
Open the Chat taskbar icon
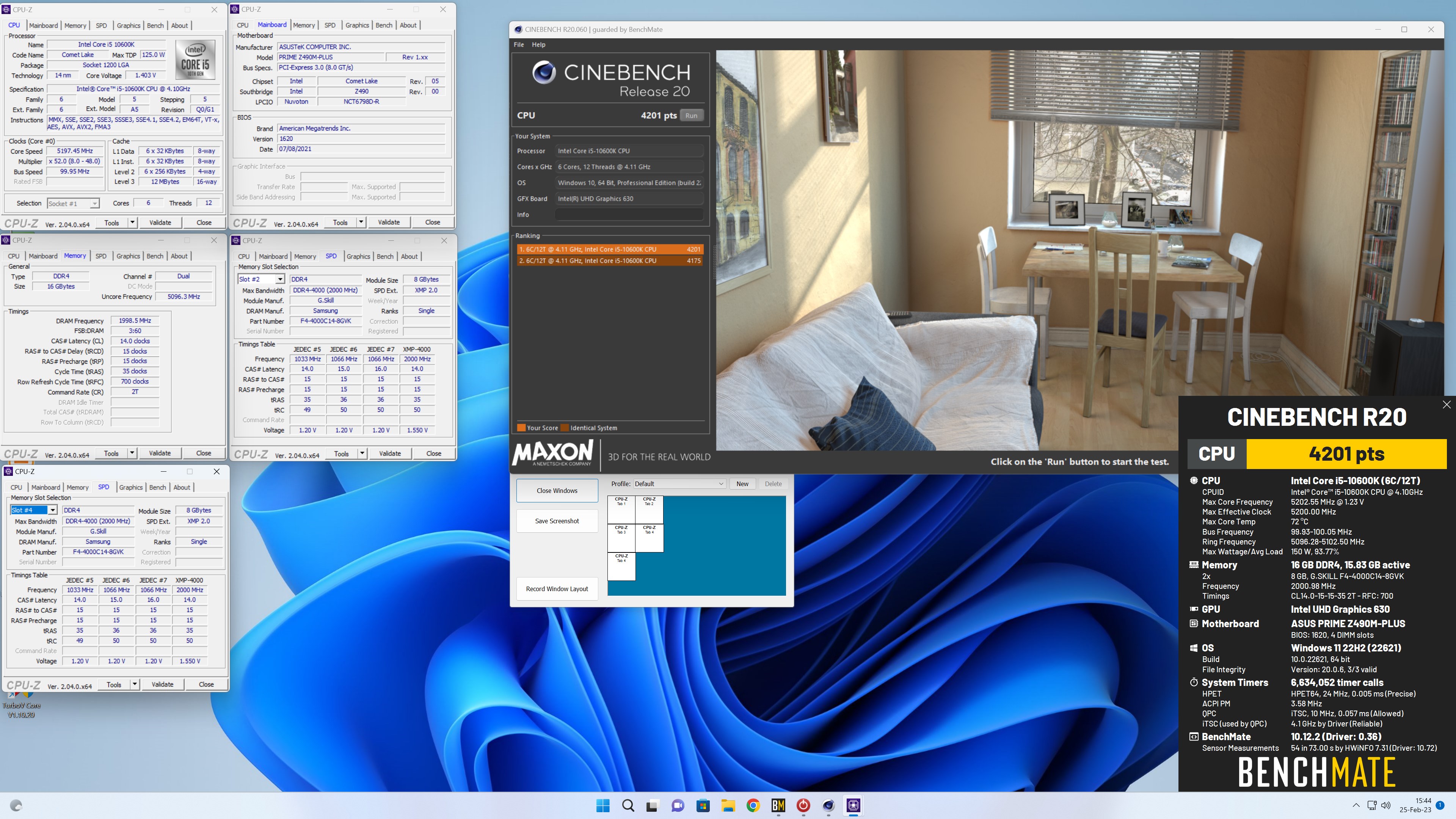pyautogui.click(x=678, y=805)
